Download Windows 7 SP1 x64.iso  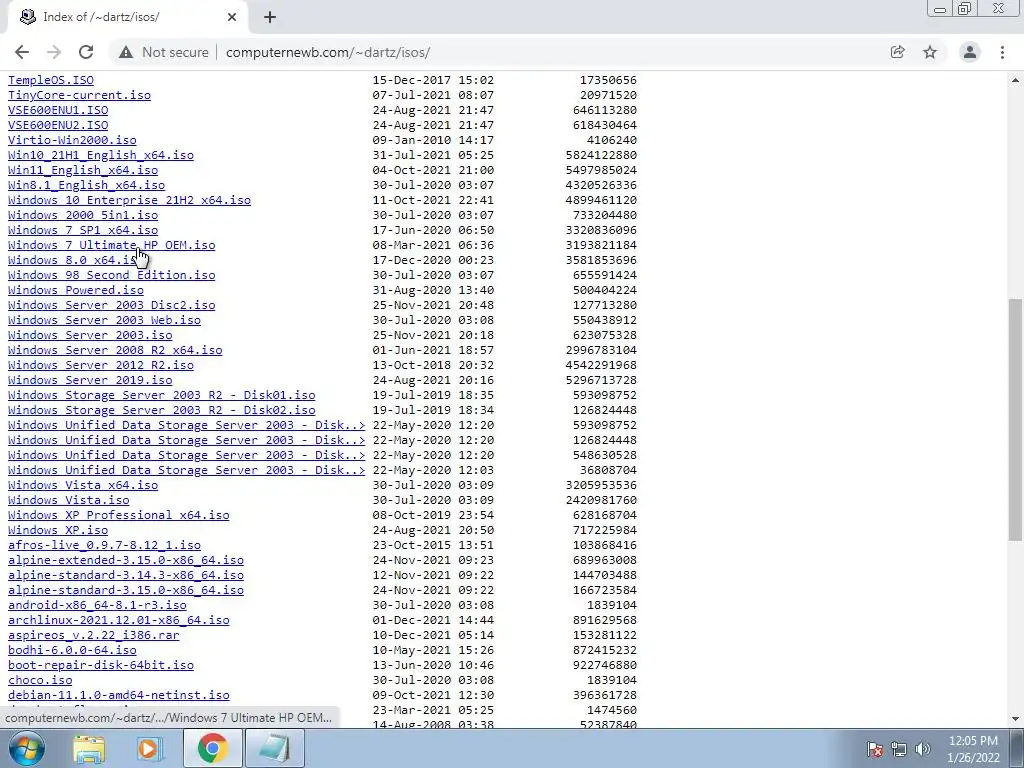(x=83, y=231)
